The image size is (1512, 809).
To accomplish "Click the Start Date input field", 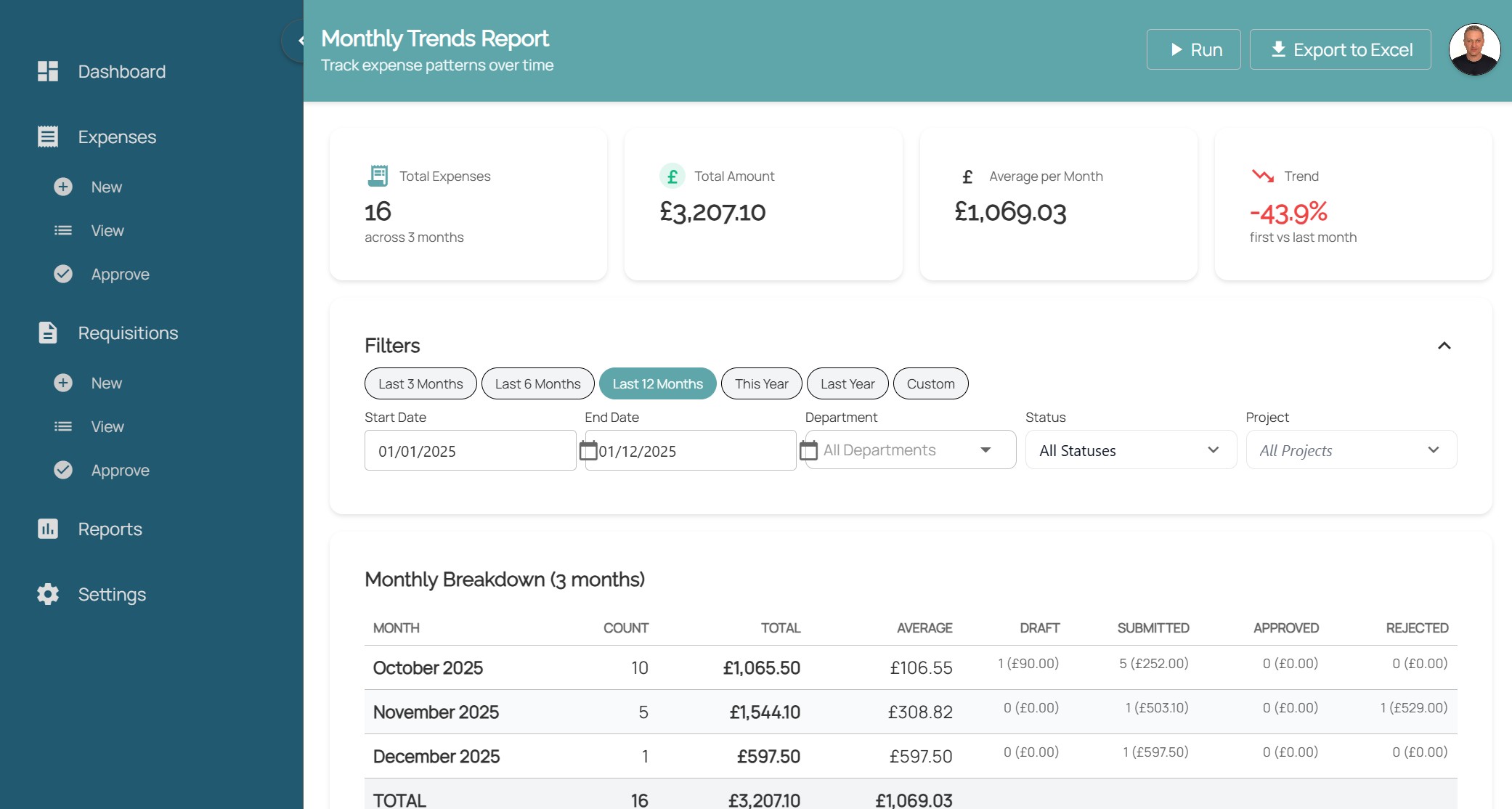I will click(x=470, y=450).
